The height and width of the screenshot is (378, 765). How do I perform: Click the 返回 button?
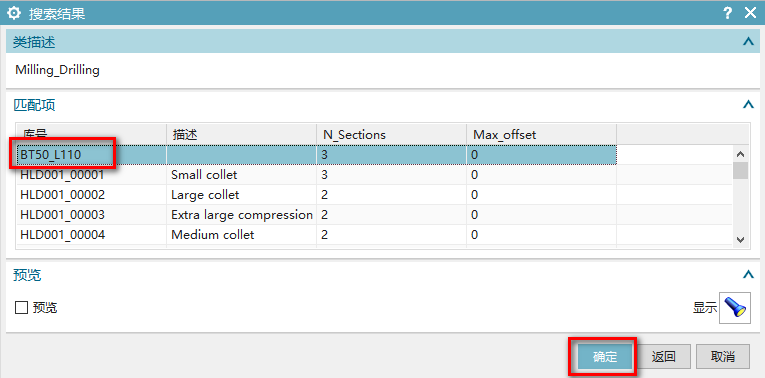tap(664, 357)
